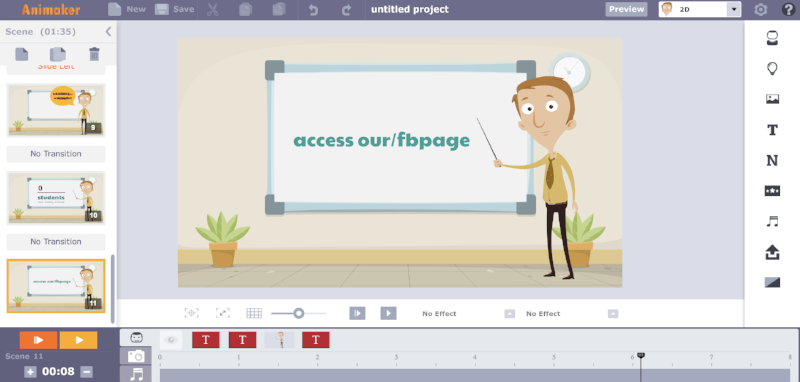Screen dimensions: 800x382
Task: Open the Characters library icon
Action: click(x=772, y=39)
